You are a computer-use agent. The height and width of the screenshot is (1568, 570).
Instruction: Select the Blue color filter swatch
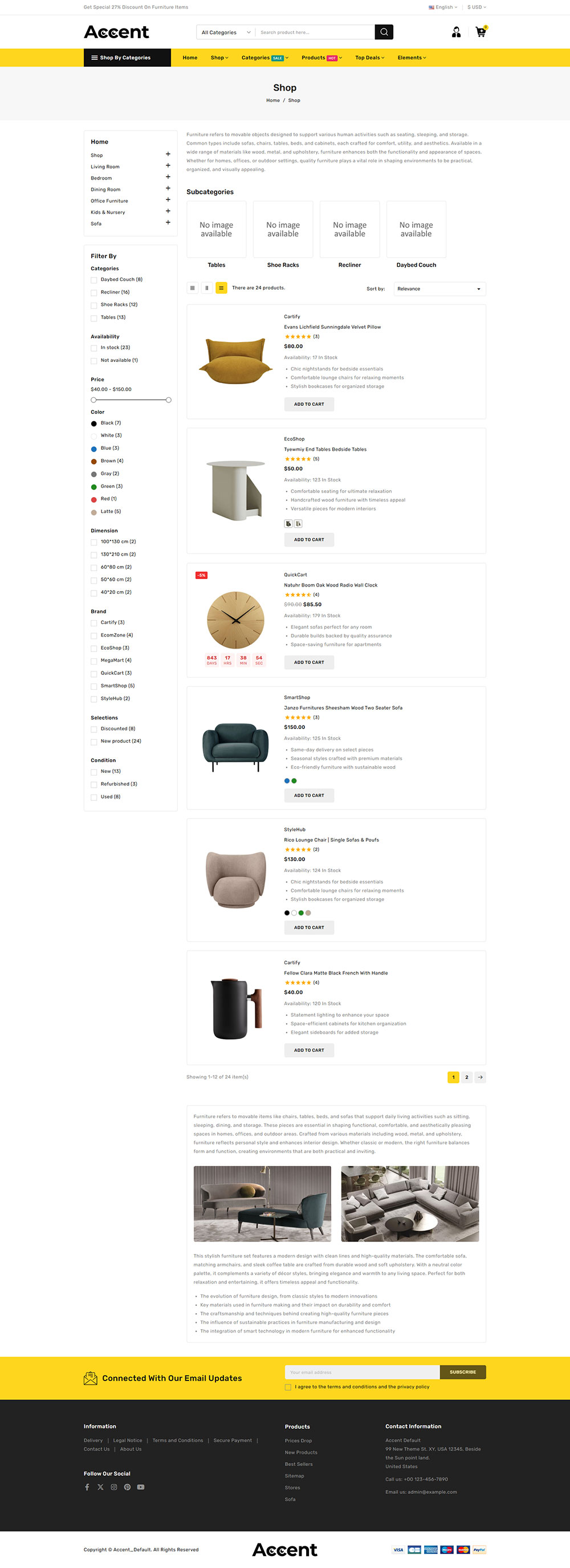click(x=94, y=449)
